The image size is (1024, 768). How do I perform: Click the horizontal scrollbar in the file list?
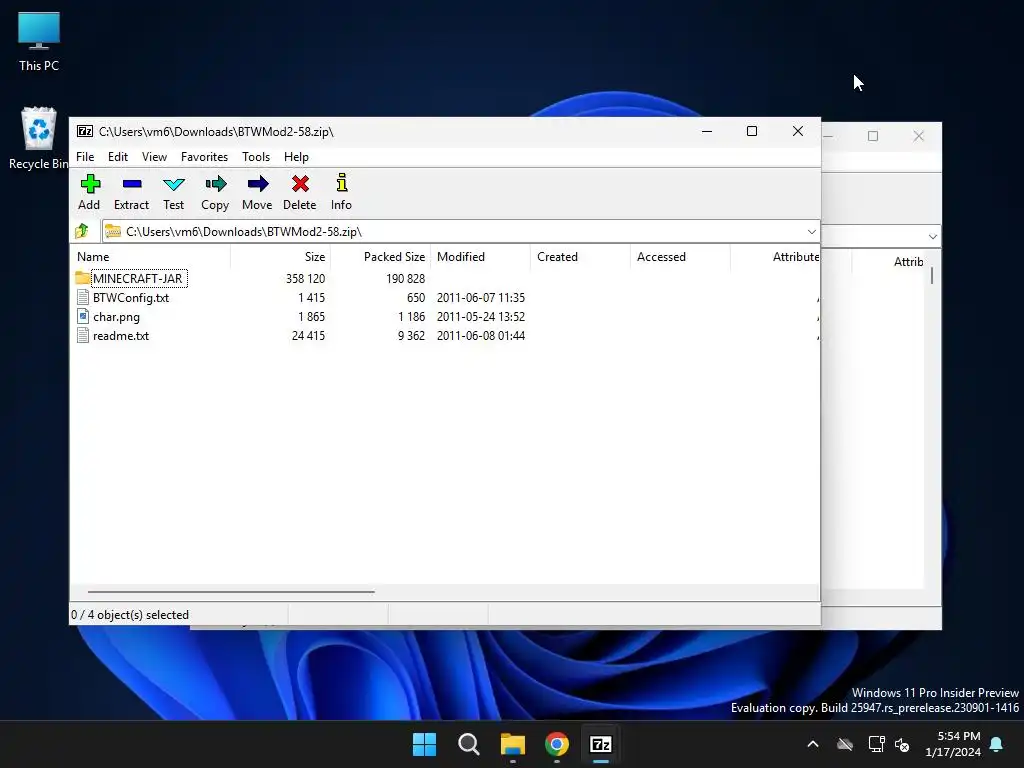tap(231, 592)
